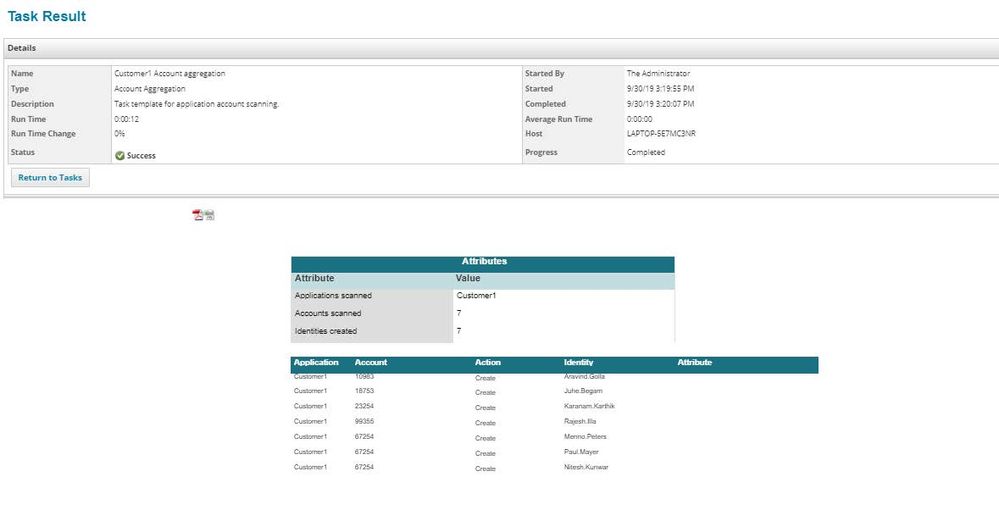Select account number 10983
The height and width of the screenshot is (510, 999).
(x=364, y=376)
